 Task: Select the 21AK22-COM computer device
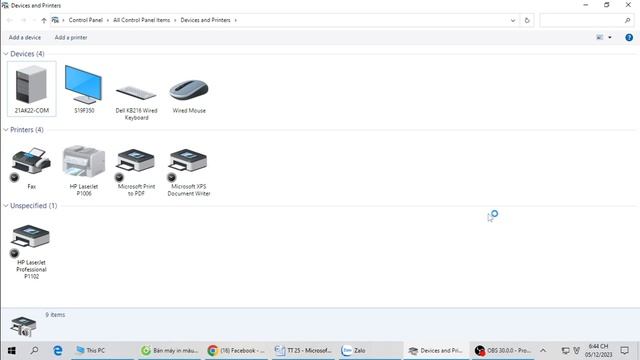[31, 89]
